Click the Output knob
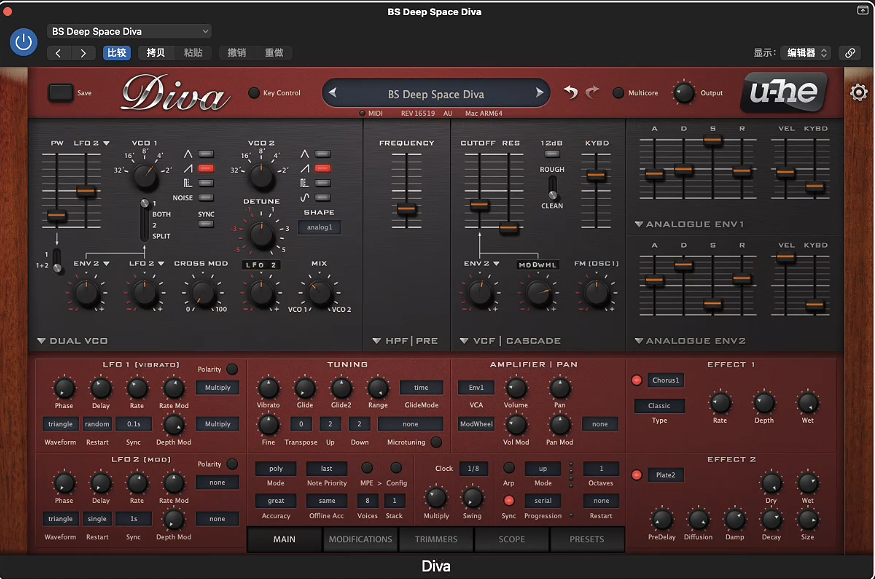Screen dimensions: 875x579 684,93
